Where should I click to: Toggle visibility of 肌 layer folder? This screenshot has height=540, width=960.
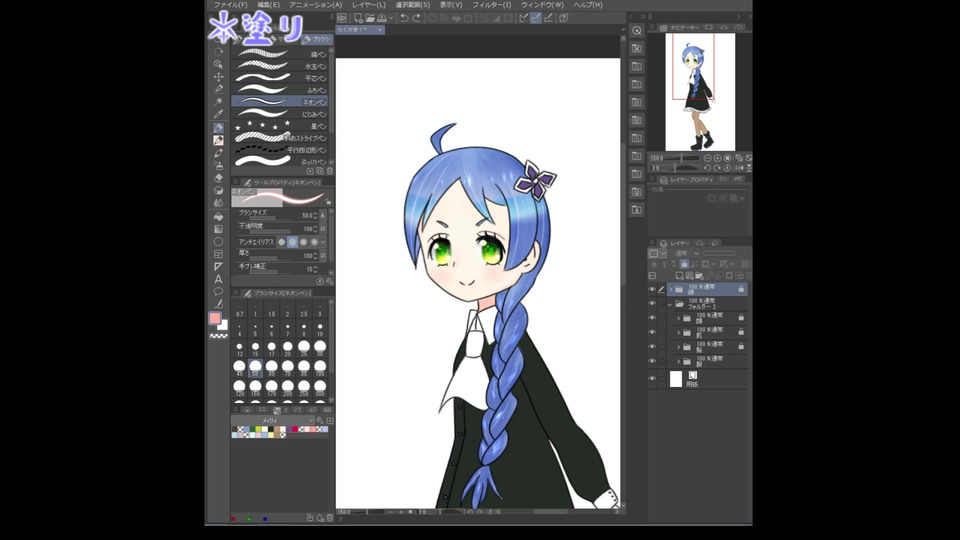[x=651, y=332]
